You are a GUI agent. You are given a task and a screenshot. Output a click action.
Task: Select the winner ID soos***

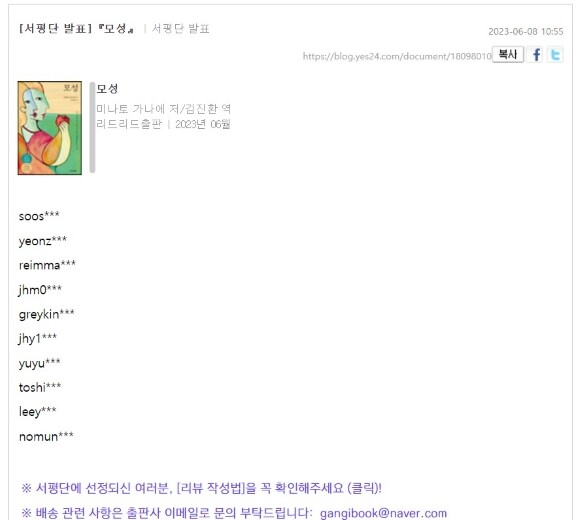(39, 216)
